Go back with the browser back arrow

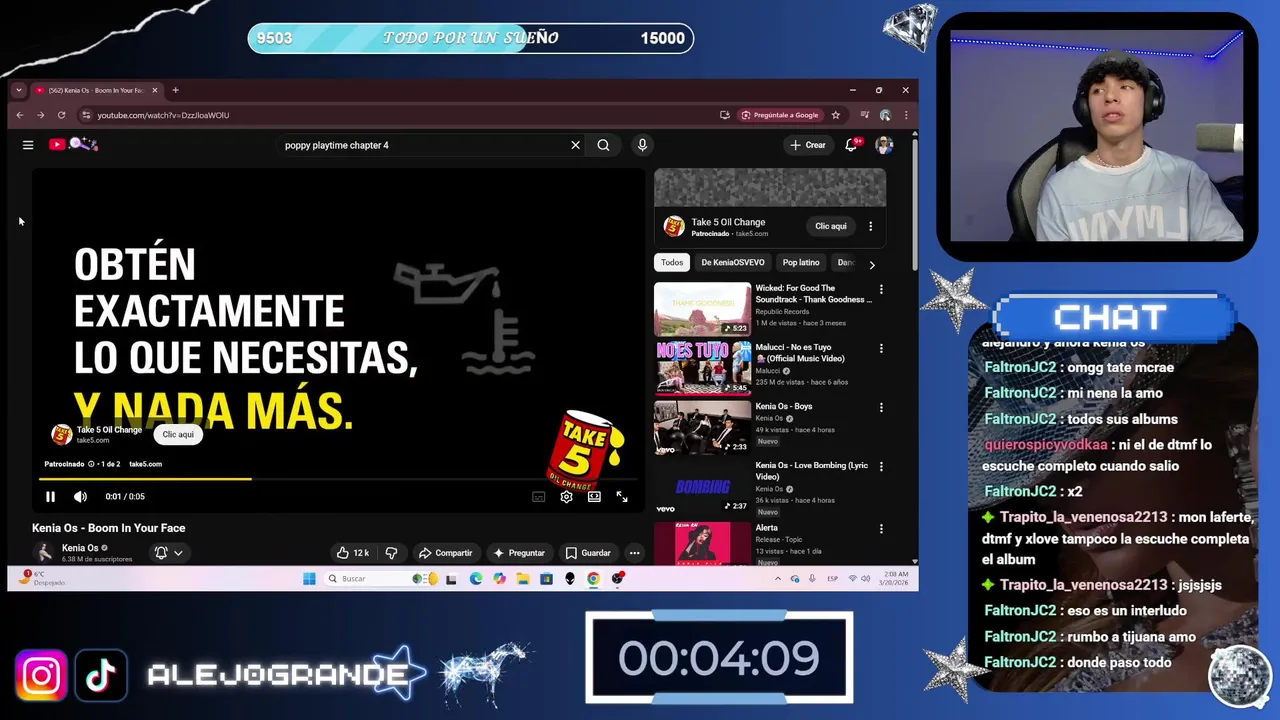point(19,115)
